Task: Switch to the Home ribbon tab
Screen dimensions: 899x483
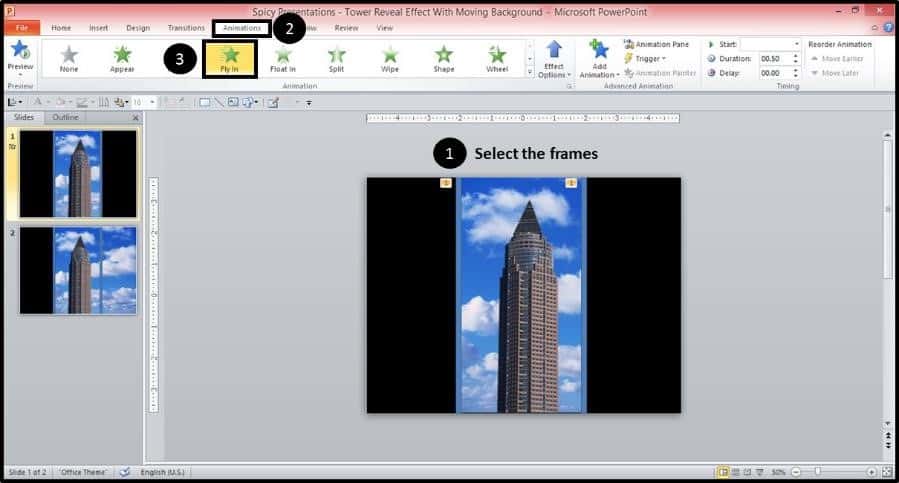Action: 61,28
